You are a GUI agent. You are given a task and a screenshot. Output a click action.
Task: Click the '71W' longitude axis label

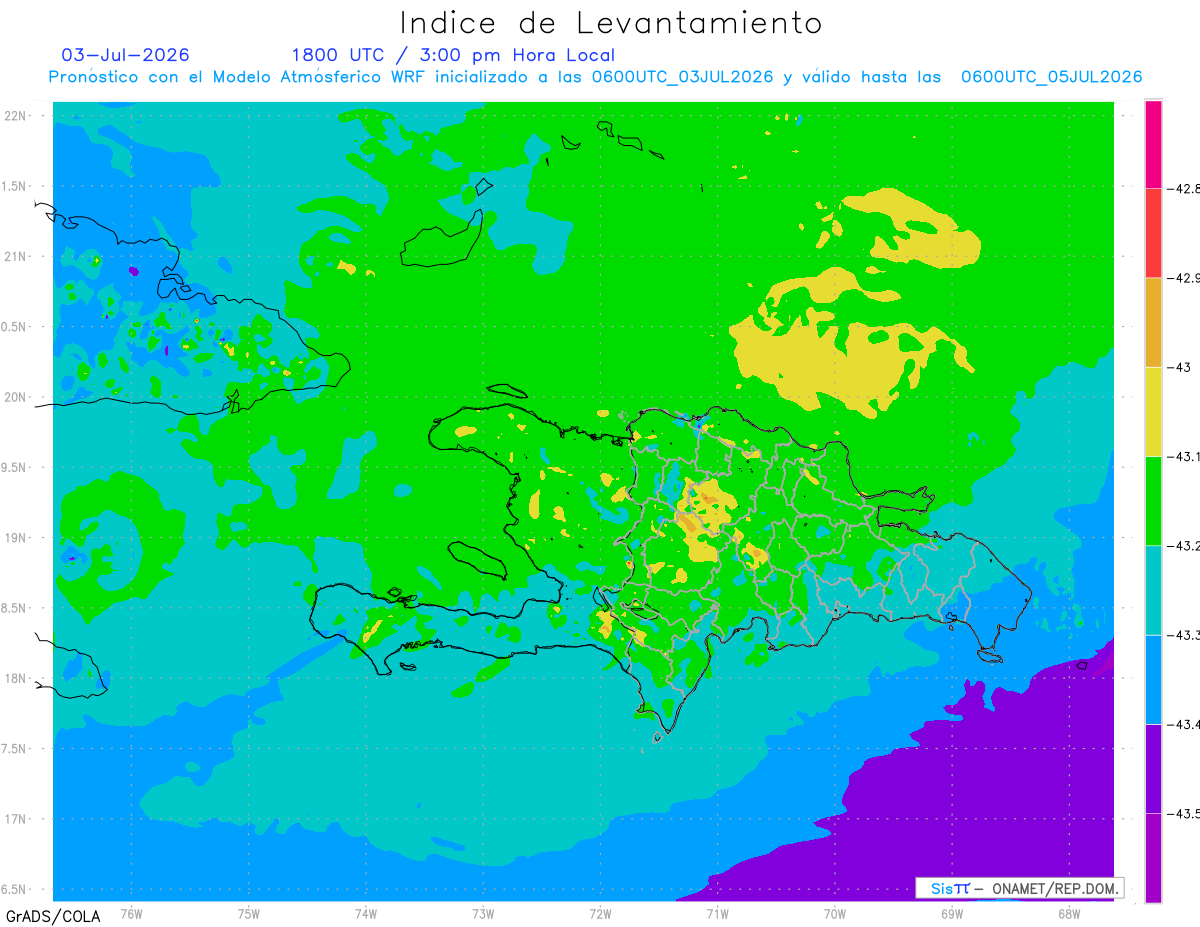(x=717, y=913)
